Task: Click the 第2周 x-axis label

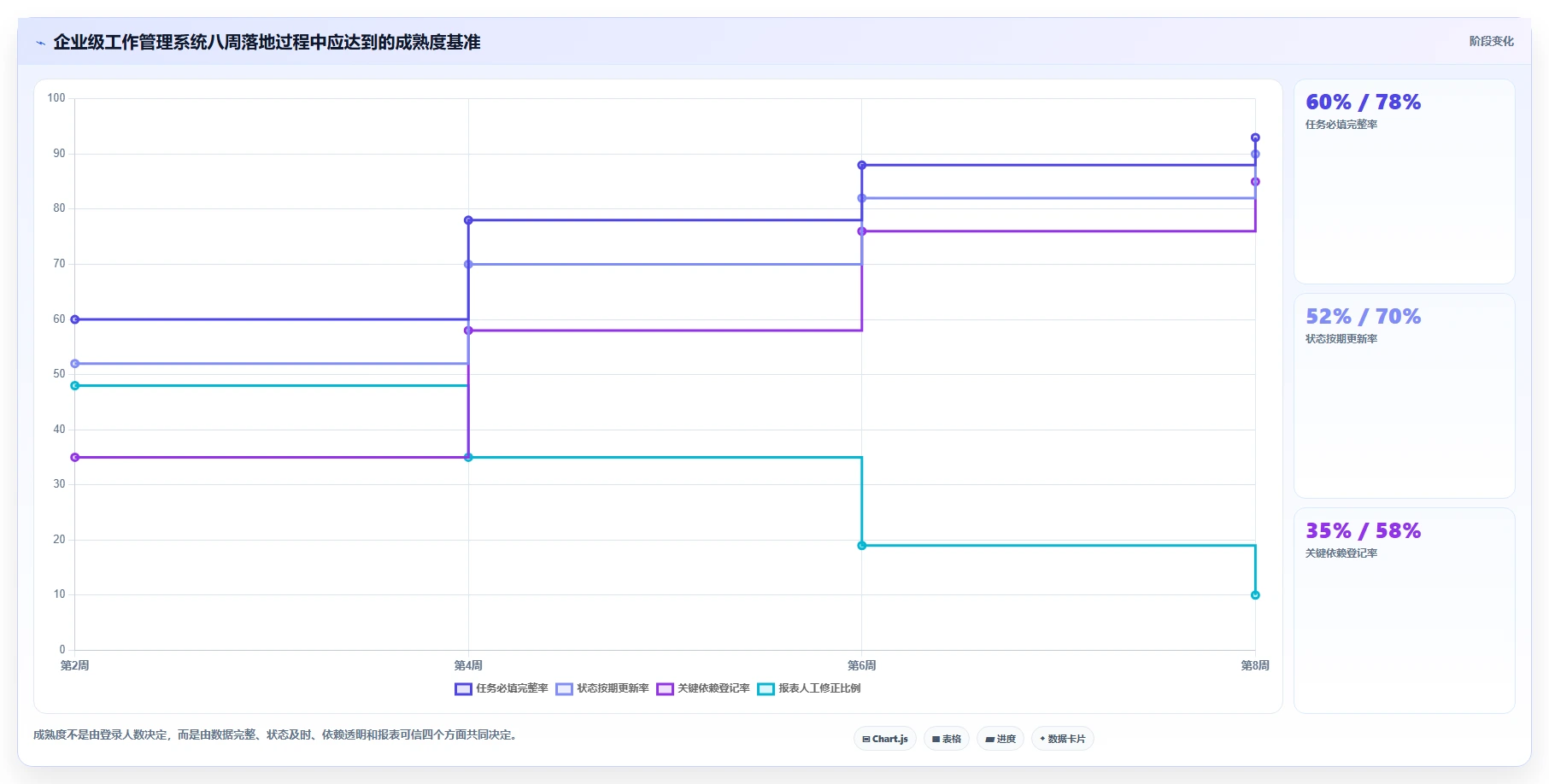Action: click(75, 665)
